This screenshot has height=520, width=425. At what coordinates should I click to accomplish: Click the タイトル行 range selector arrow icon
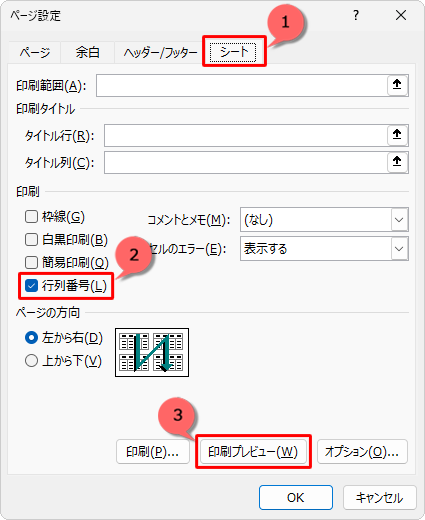point(397,135)
